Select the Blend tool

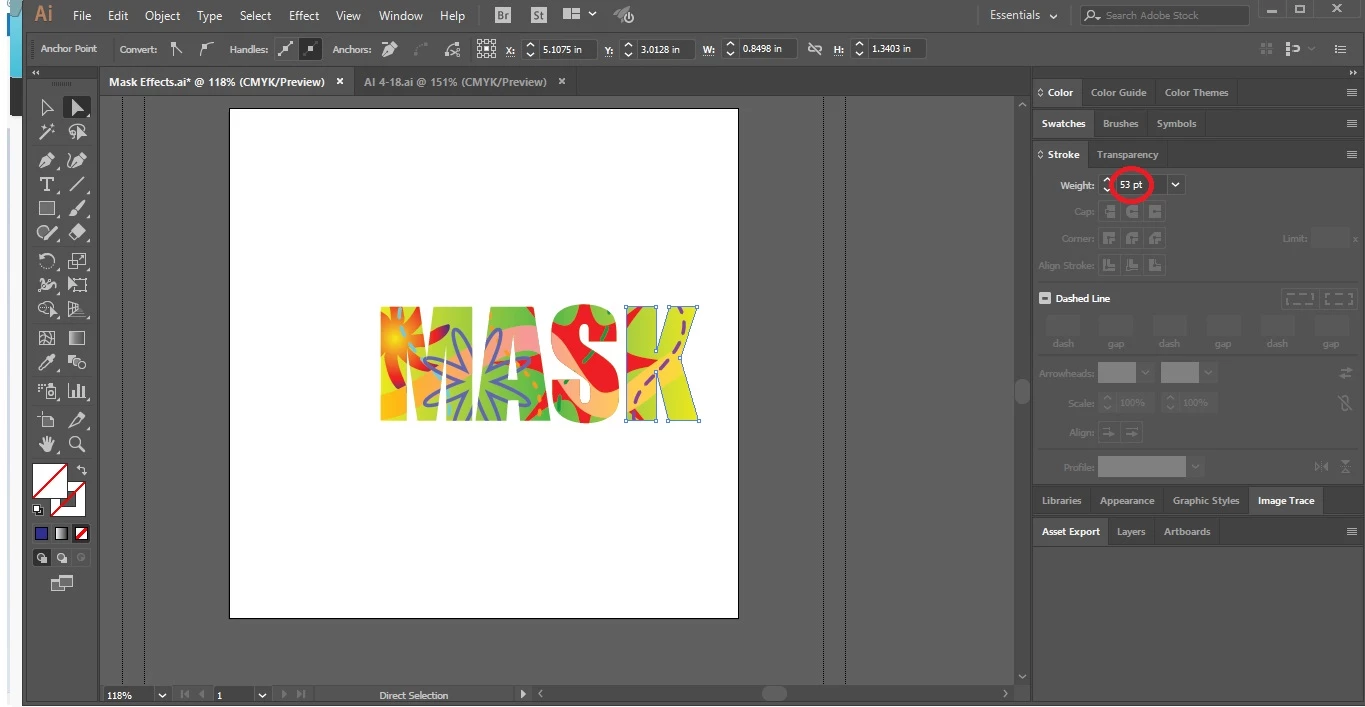click(77, 362)
